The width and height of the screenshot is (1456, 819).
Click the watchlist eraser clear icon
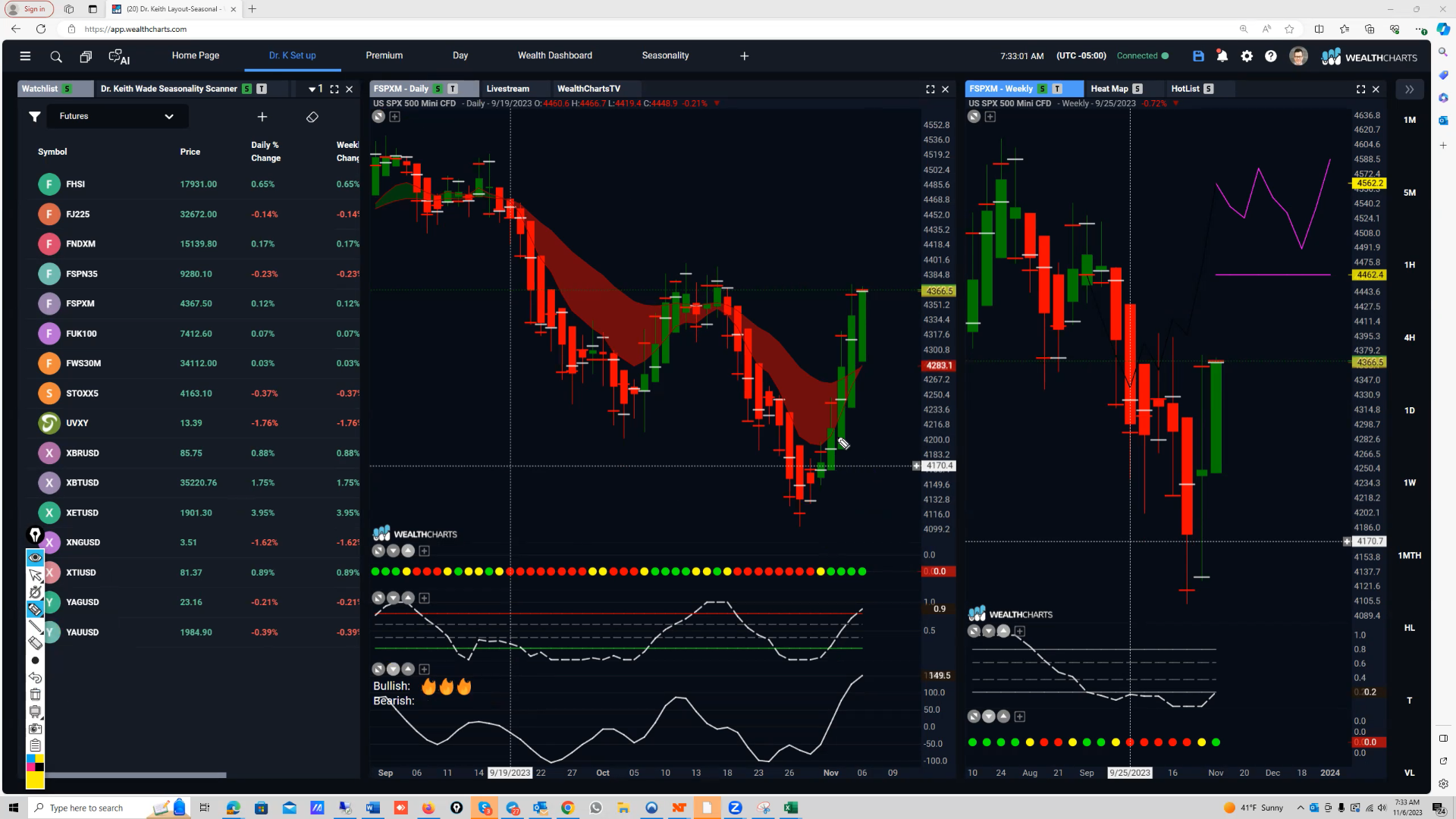[312, 117]
